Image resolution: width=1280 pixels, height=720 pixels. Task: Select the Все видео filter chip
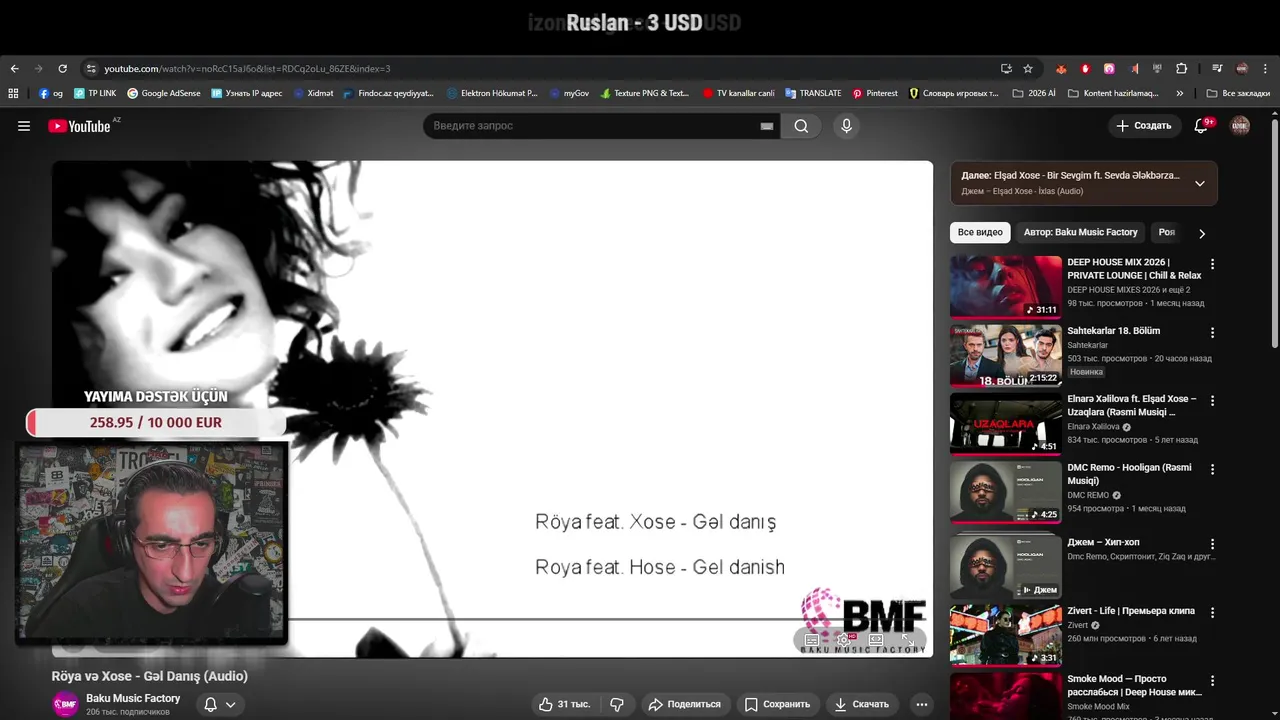(x=980, y=232)
